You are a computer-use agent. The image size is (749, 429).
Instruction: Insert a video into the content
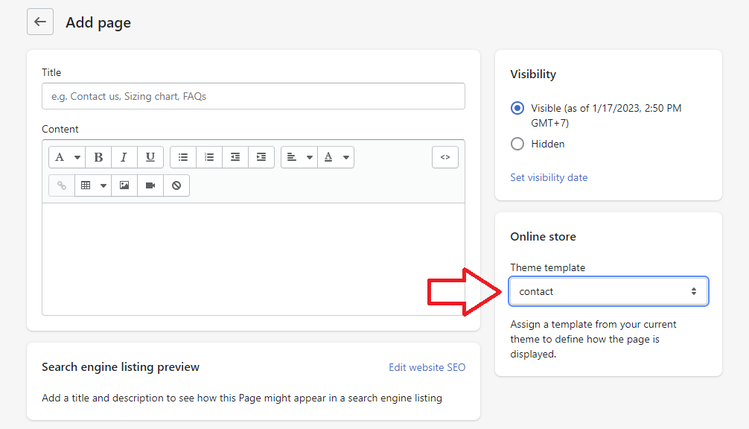[150, 185]
